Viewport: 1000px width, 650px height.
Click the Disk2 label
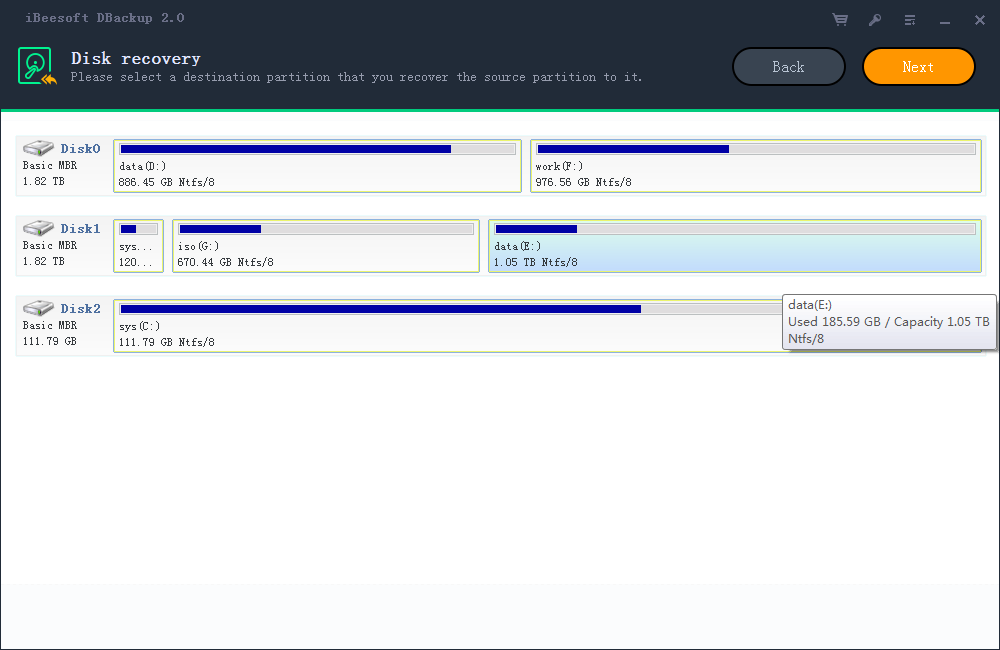pos(80,308)
